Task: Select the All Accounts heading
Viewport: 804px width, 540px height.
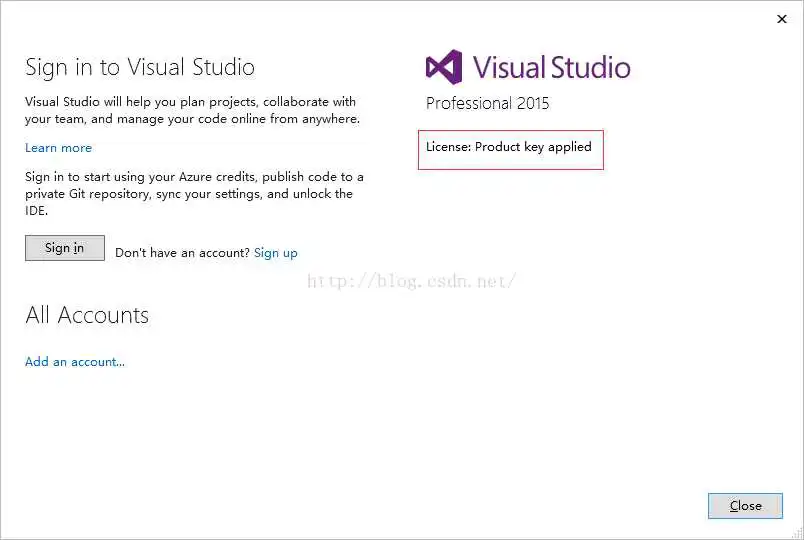Action: (87, 315)
